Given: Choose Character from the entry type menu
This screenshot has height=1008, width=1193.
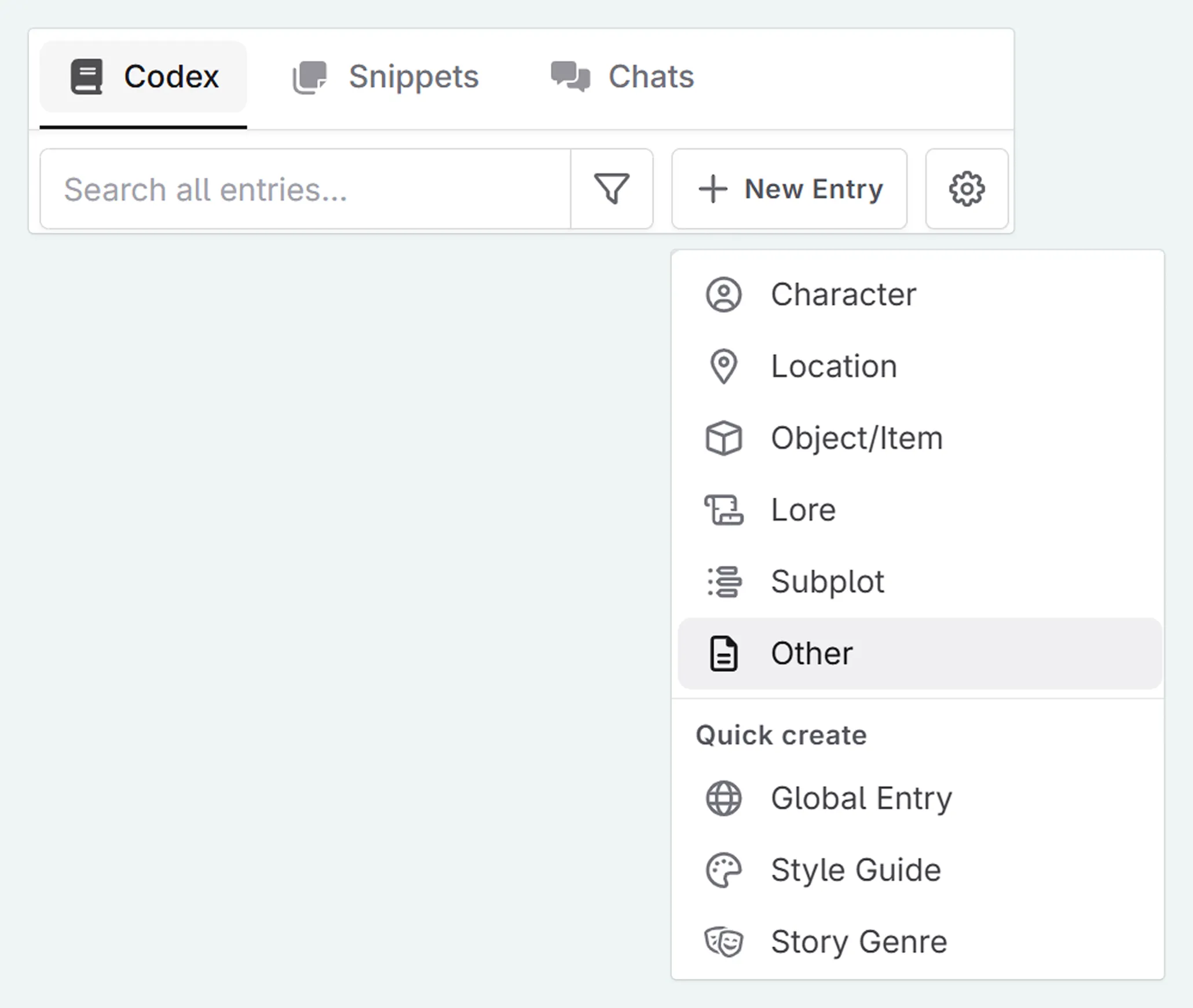Looking at the screenshot, I should click(x=843, y=294).
